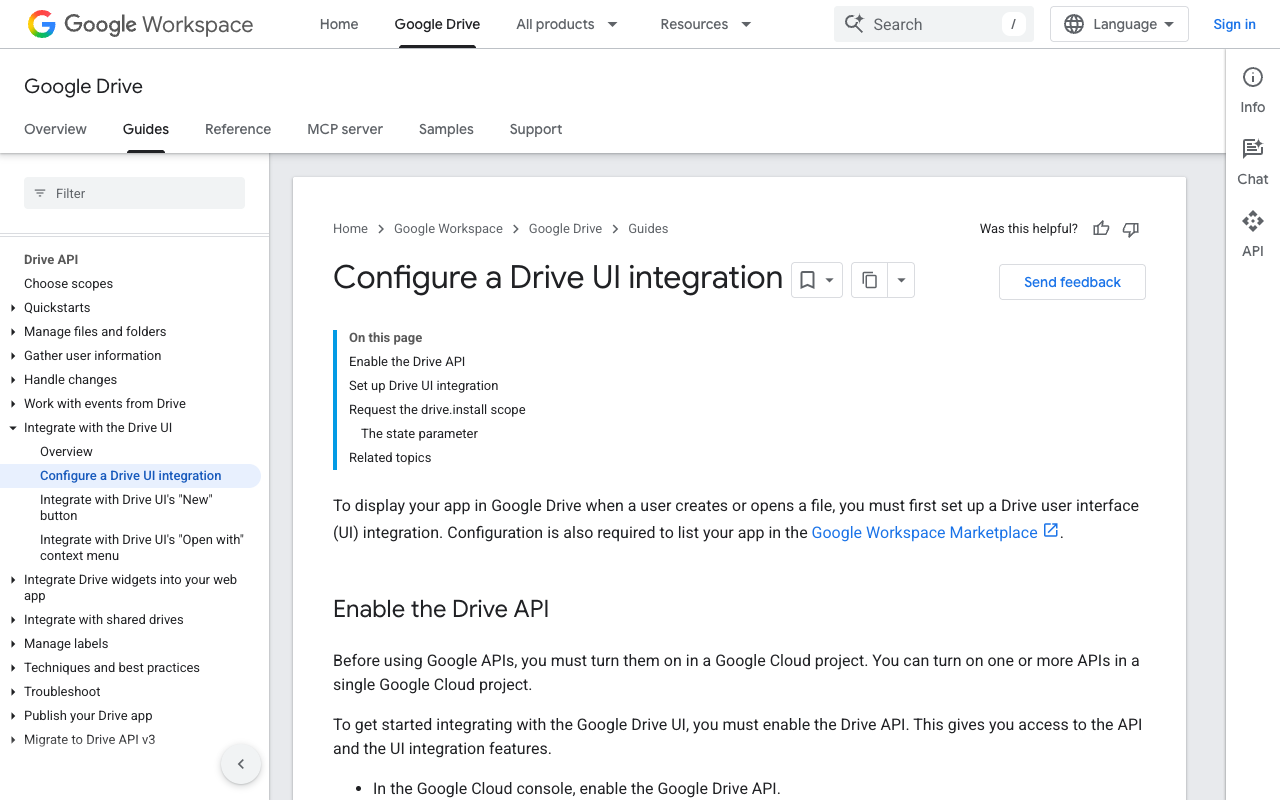Screen dimensions: 1280x800
Task: Expand Manage files and folders section
Action: (13, 332)
